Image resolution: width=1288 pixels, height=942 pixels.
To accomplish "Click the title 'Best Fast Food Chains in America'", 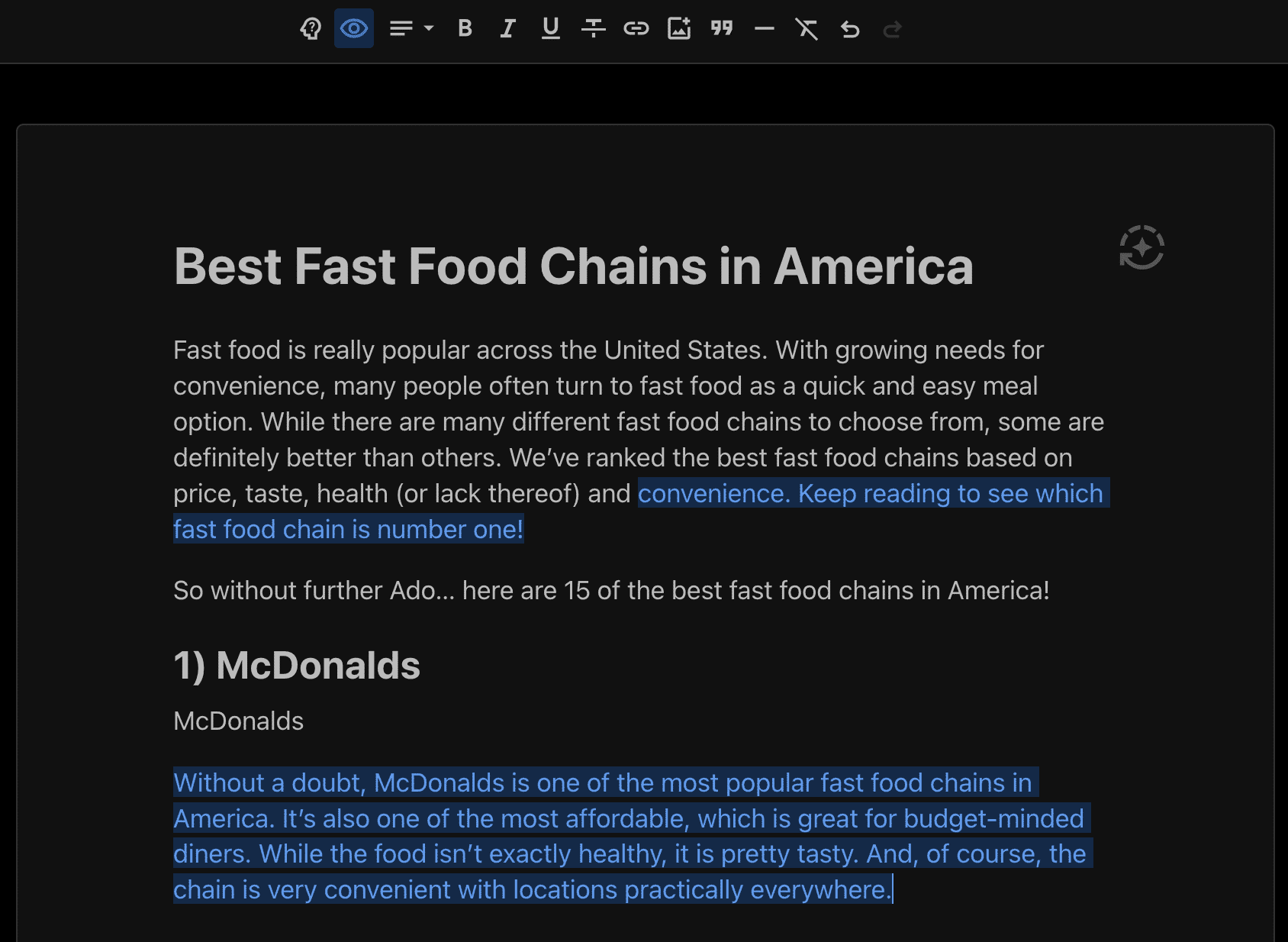I will point(573,266).
